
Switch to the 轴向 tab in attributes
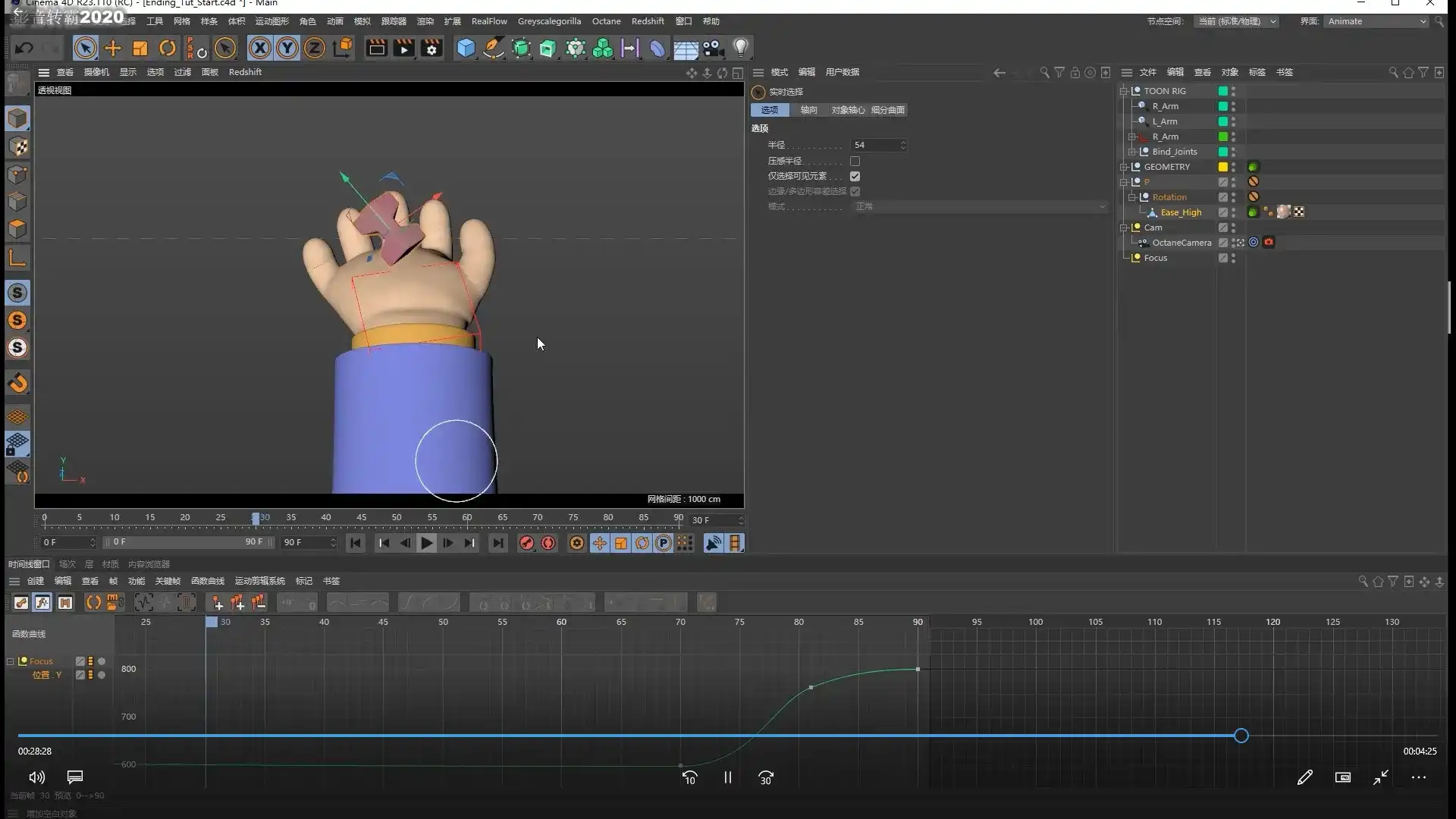coord(808,110)
